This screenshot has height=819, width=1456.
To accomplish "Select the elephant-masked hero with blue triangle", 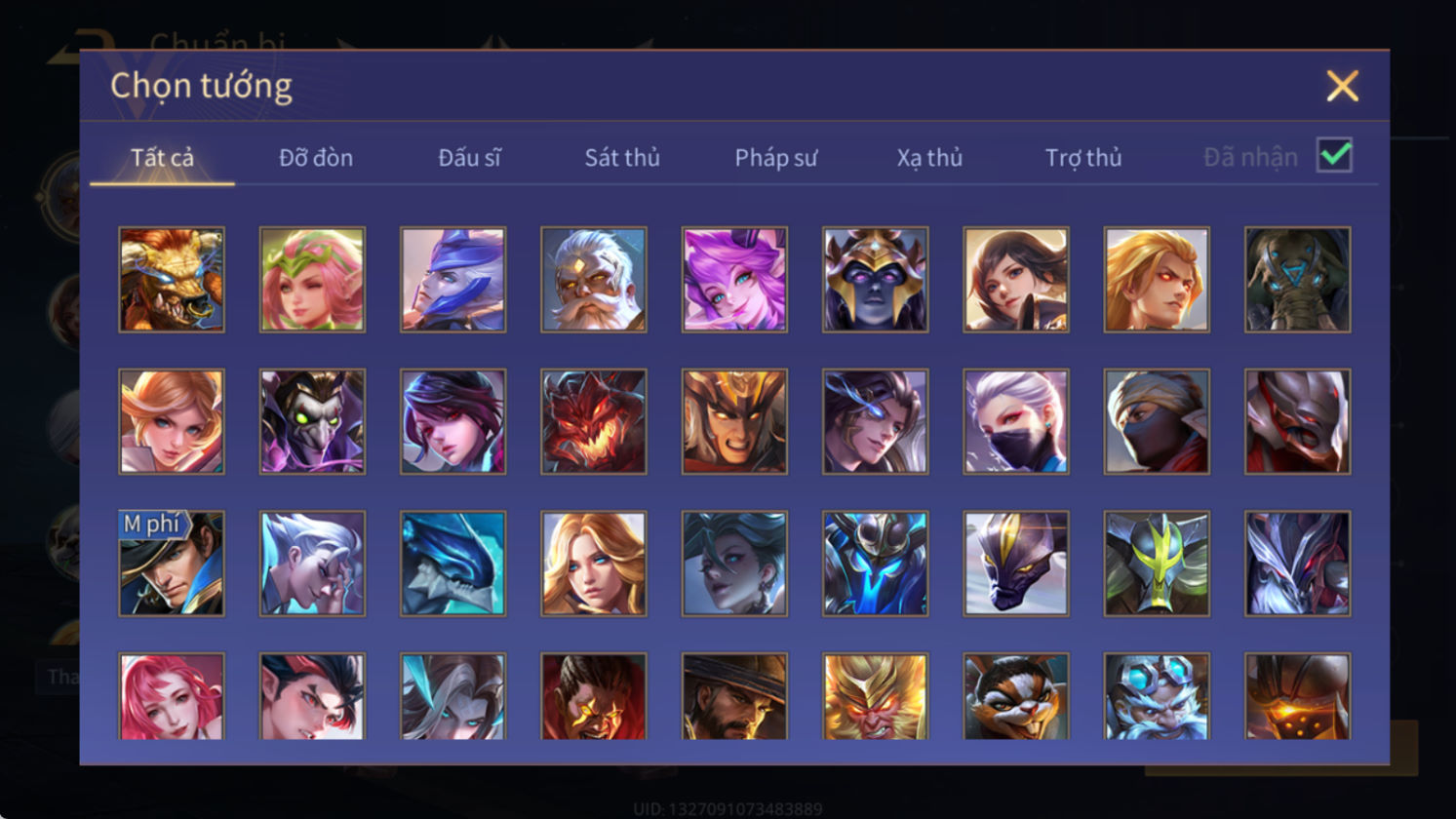I will click(x=1298, y=280).
